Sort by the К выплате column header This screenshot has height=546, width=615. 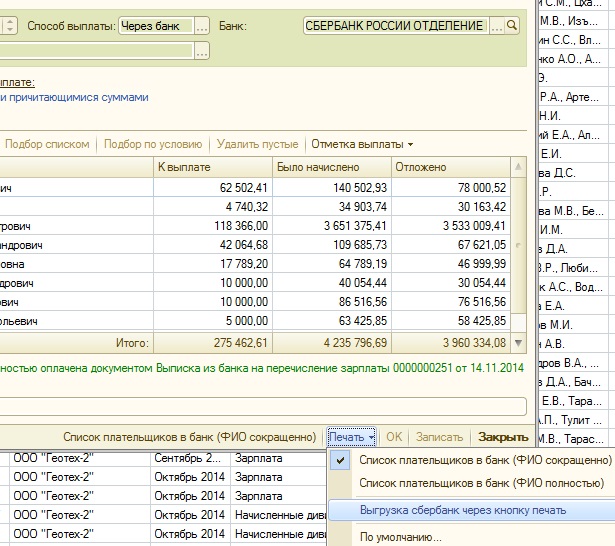coord(211,167)
